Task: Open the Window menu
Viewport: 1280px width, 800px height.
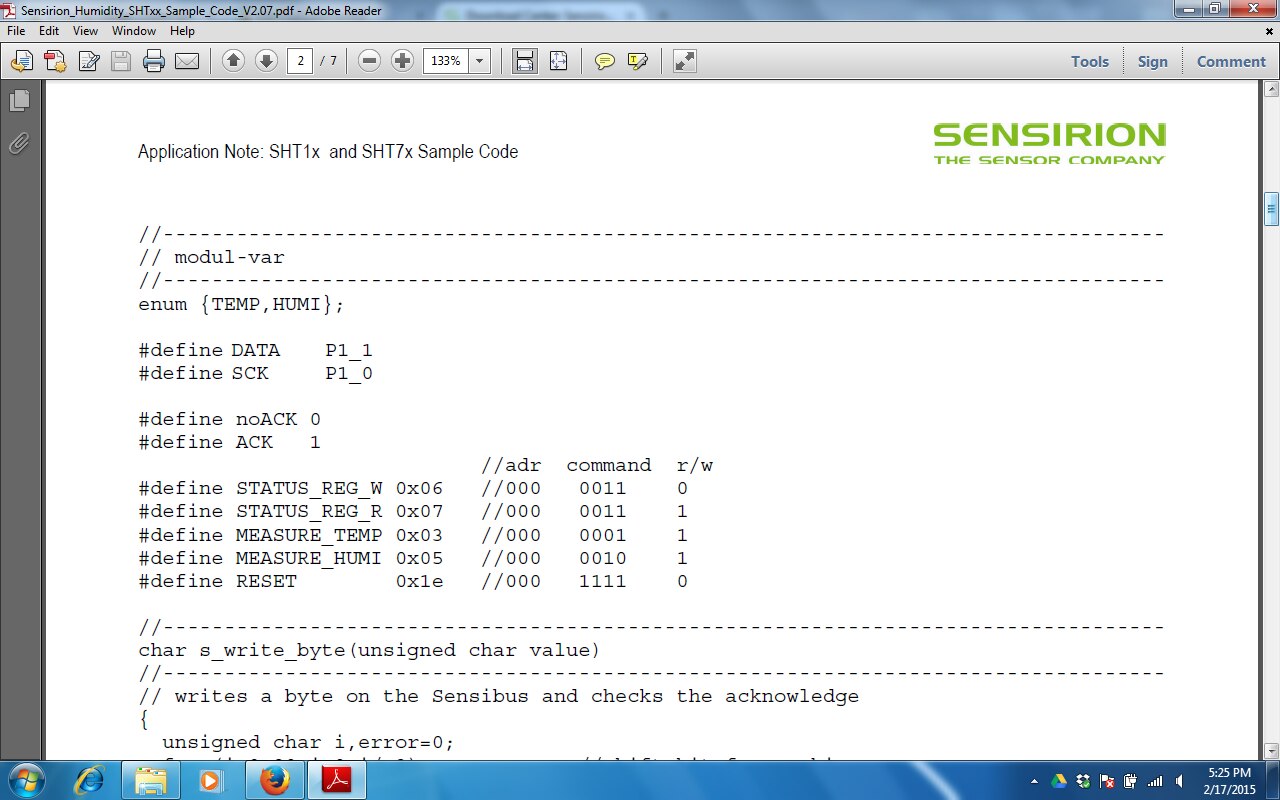Action: click(133, 31)
